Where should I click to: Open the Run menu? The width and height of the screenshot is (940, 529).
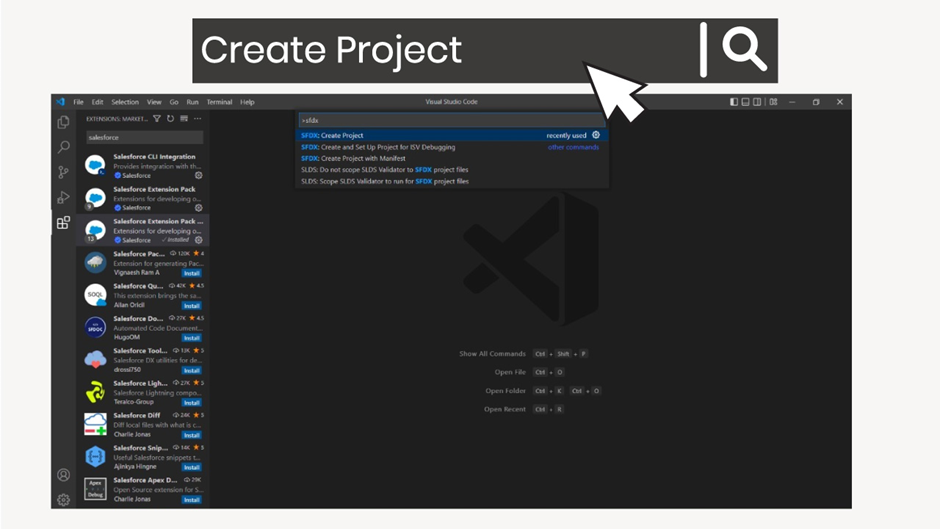[192, 102]
